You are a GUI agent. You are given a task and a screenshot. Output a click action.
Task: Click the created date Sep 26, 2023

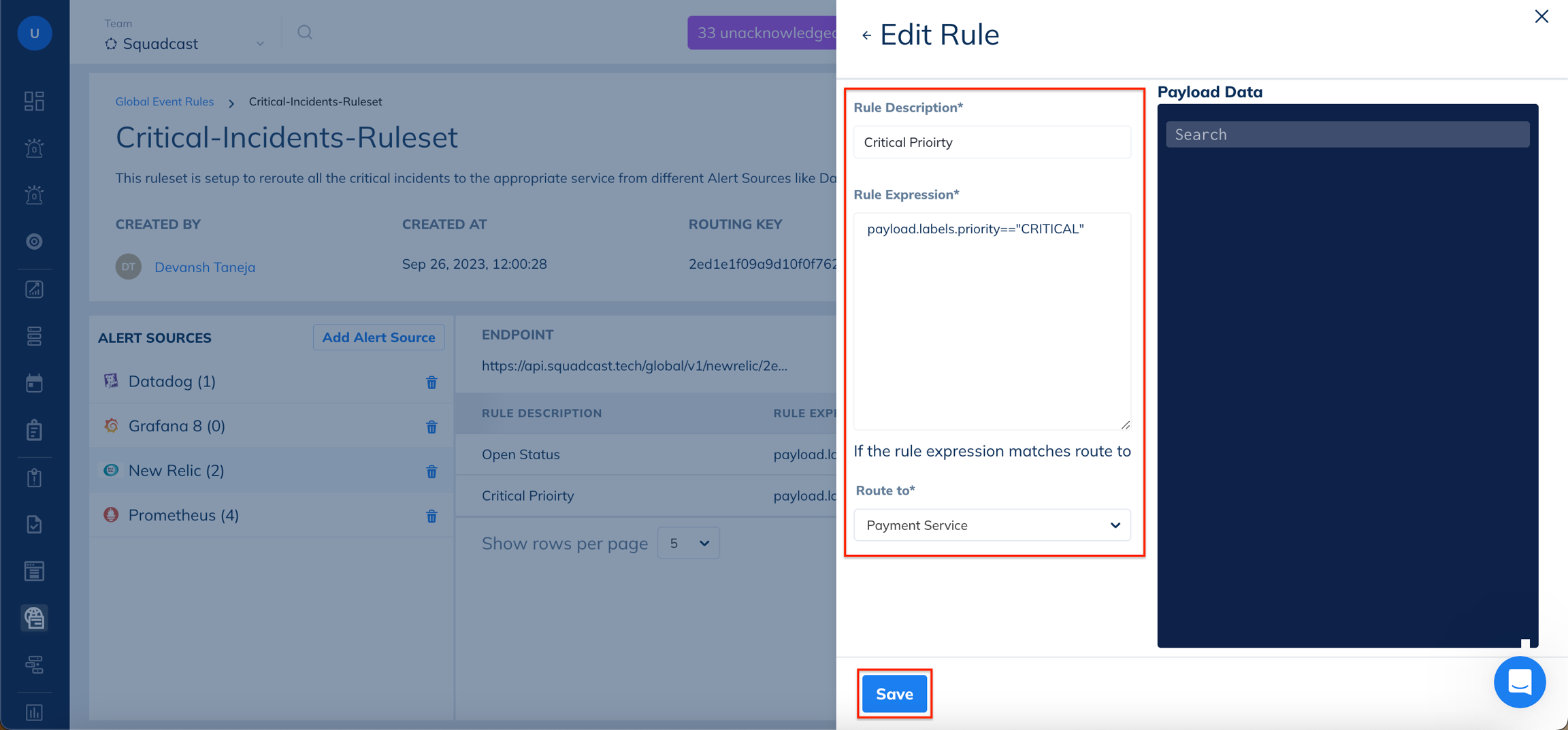tap(474, 264)
